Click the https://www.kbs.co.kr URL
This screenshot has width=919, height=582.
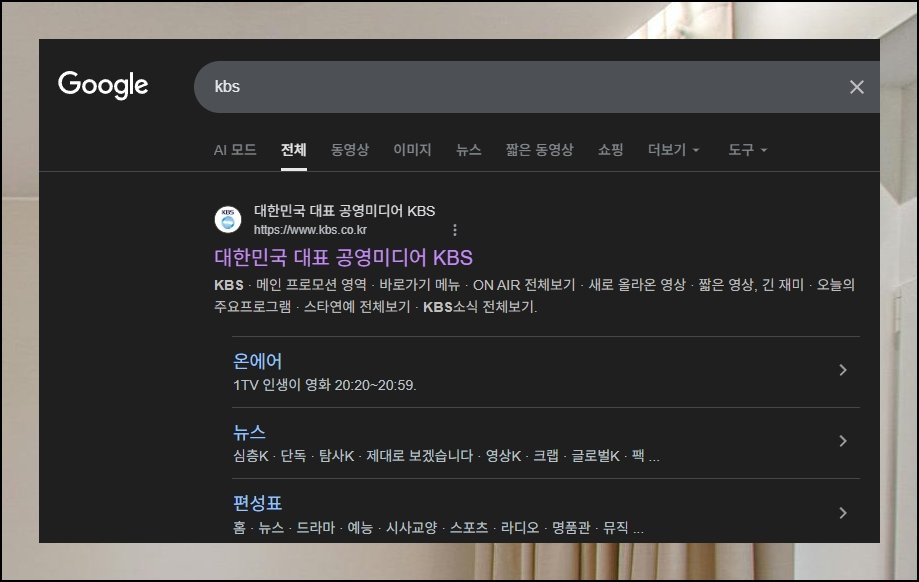coord(310,230)
